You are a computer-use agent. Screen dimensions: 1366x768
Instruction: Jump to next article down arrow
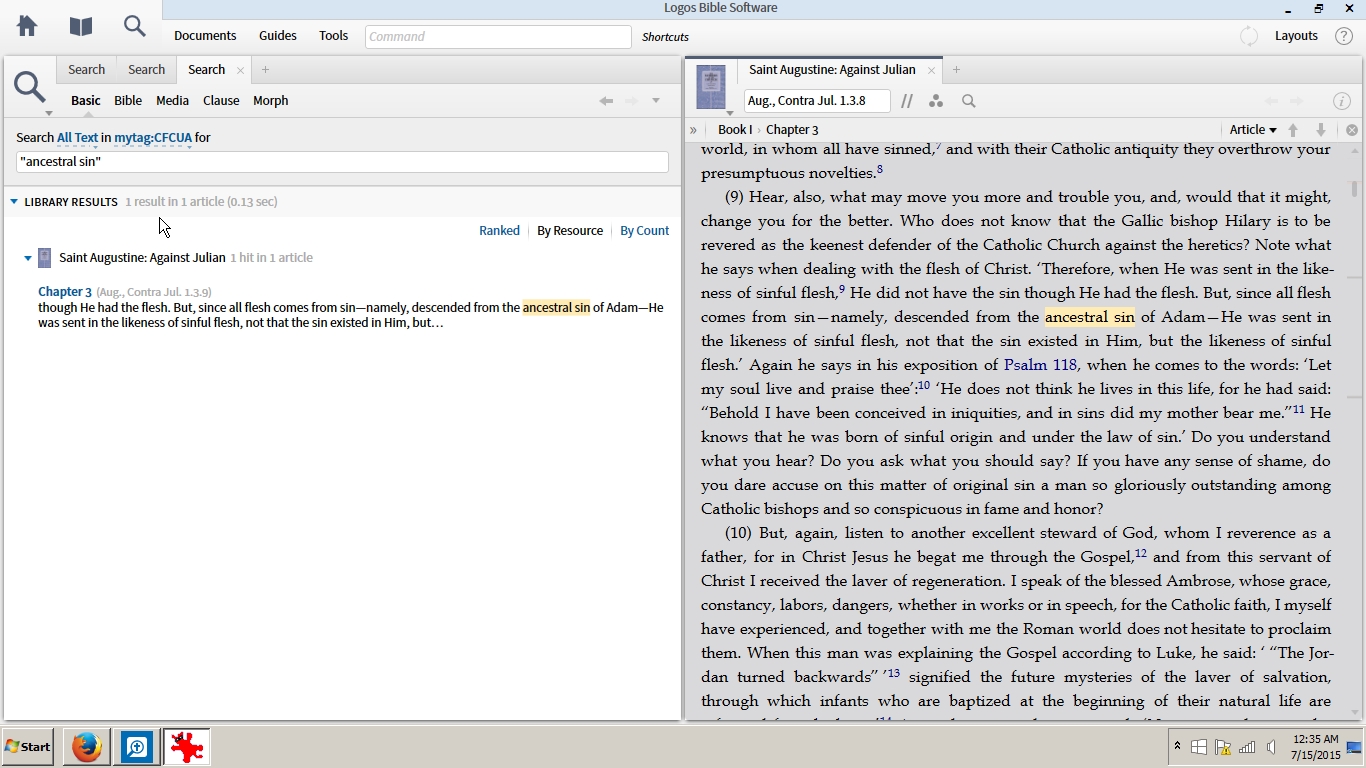coord(1321,130)
